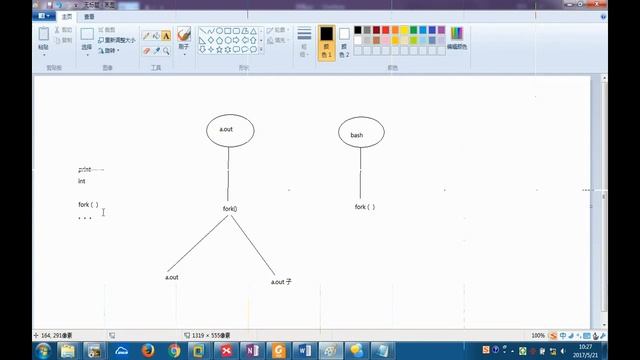This screenshot has height=360, width=640.
Task: Choose the Six-point star shape
Action: tap(228, 50)
